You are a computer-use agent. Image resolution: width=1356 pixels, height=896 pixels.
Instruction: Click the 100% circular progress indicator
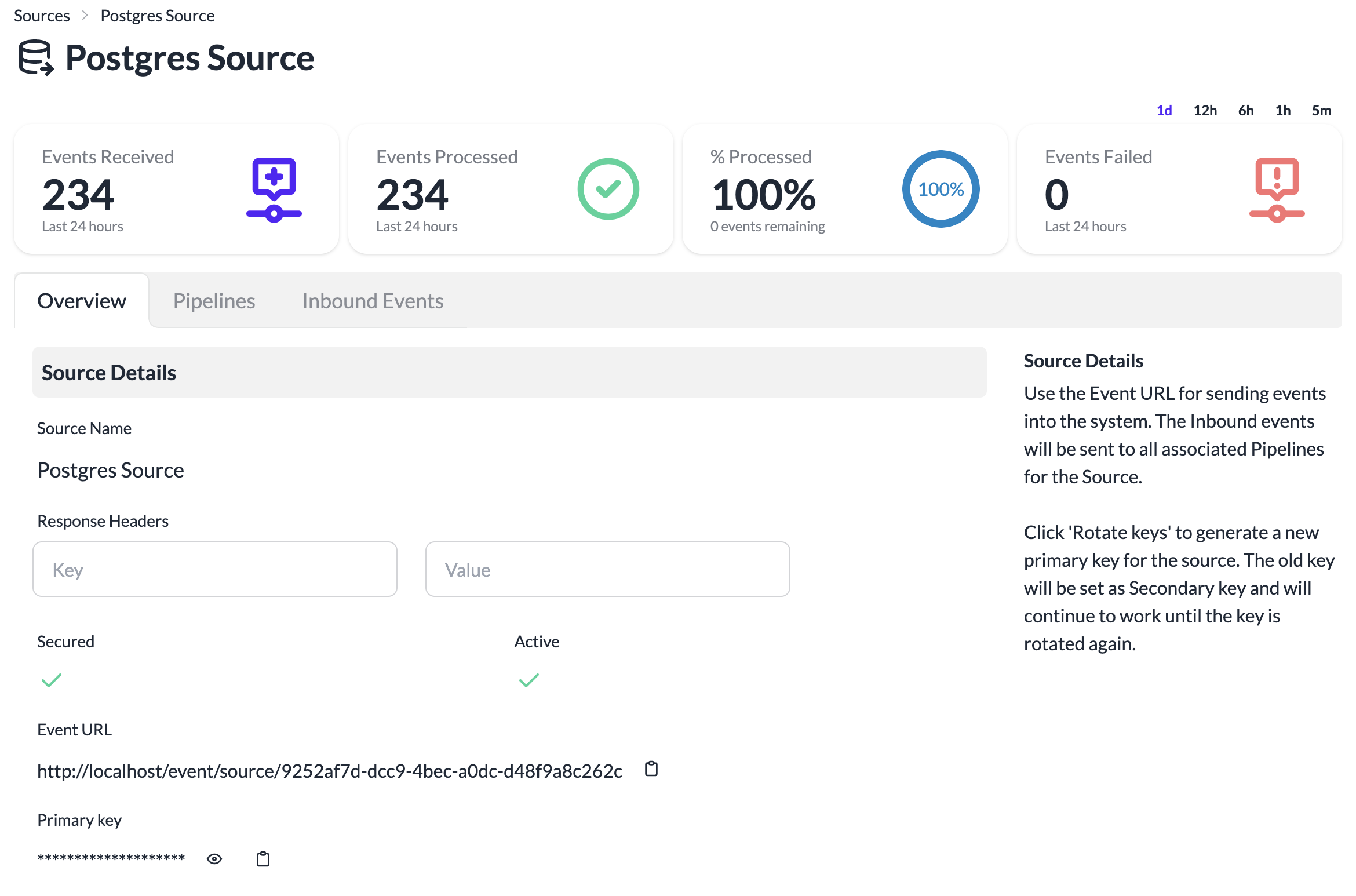point(941,189)
